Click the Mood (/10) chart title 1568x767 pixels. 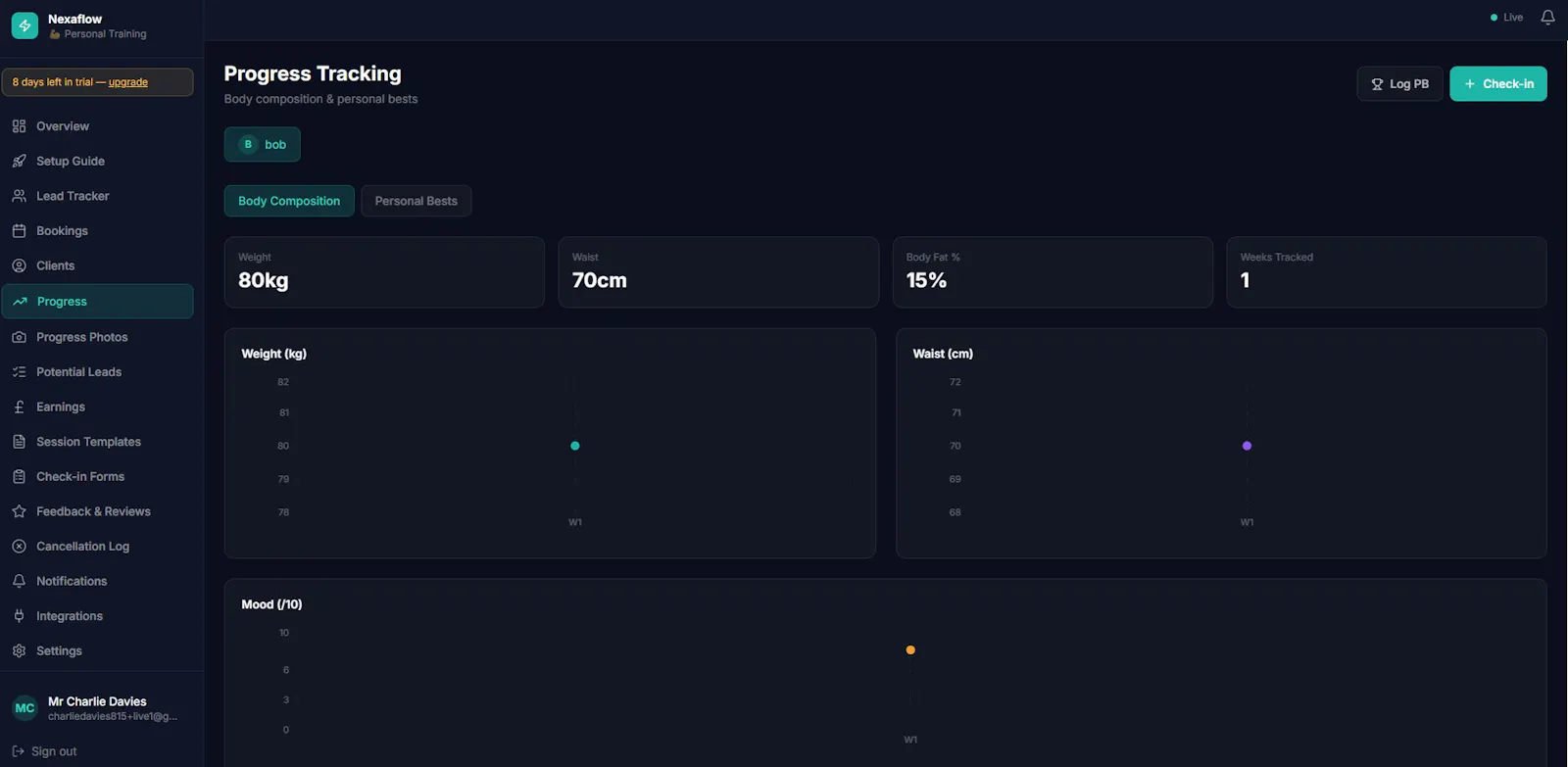coord(271,604)
